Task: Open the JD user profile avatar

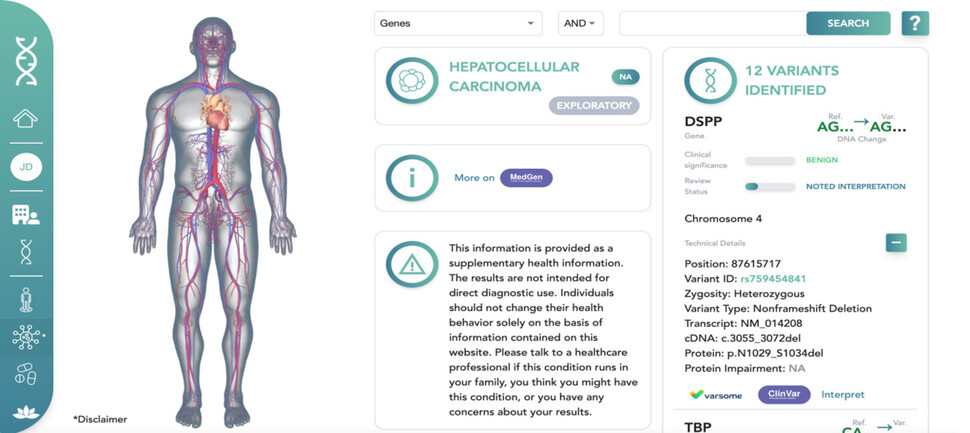Action: [x=26, y=167]
